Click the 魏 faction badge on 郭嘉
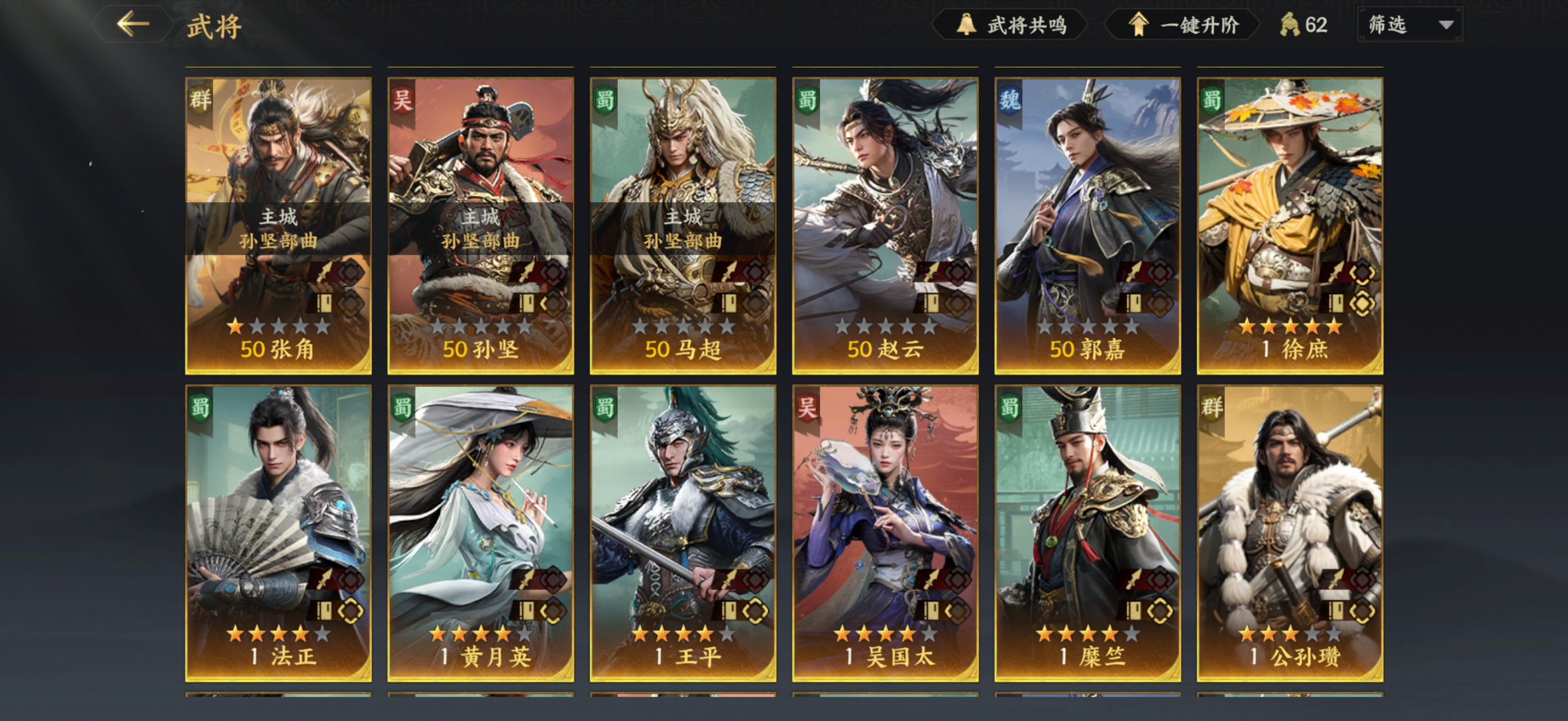Screen dimensions: 1568x721 pyautogui.click(x=1009, y=100)
